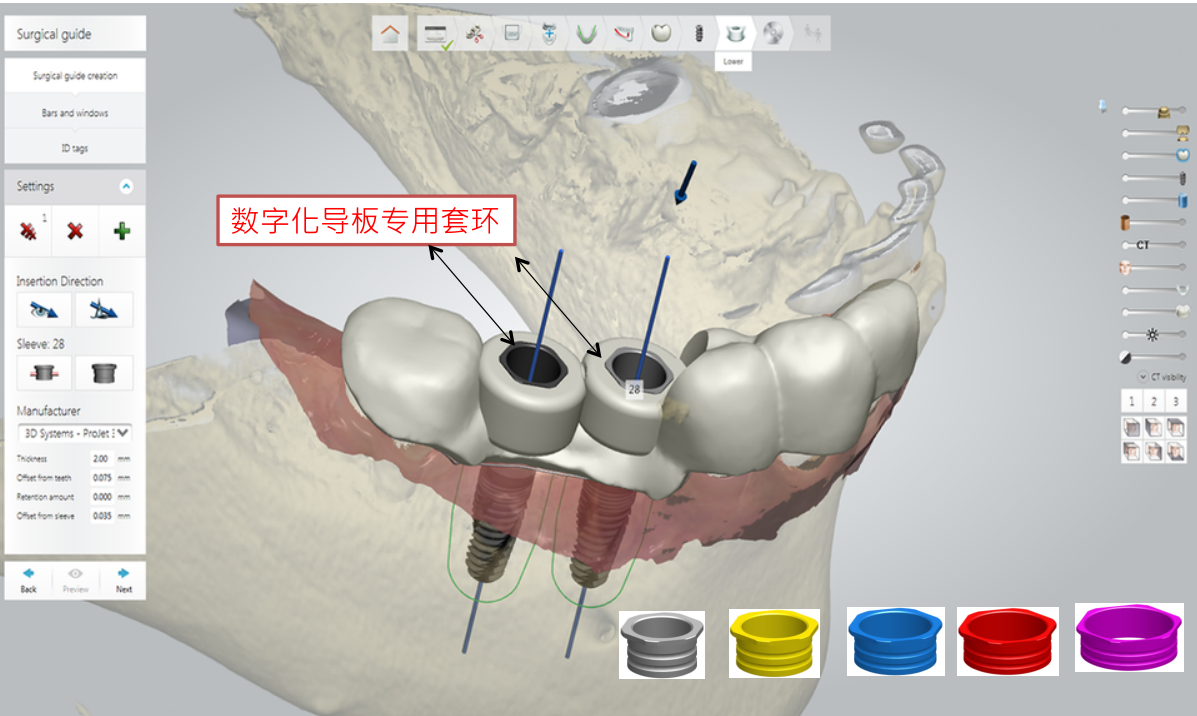Click the single red X delete icon
The width and height of the screenshot is (1197, 716).
[75, 231]
